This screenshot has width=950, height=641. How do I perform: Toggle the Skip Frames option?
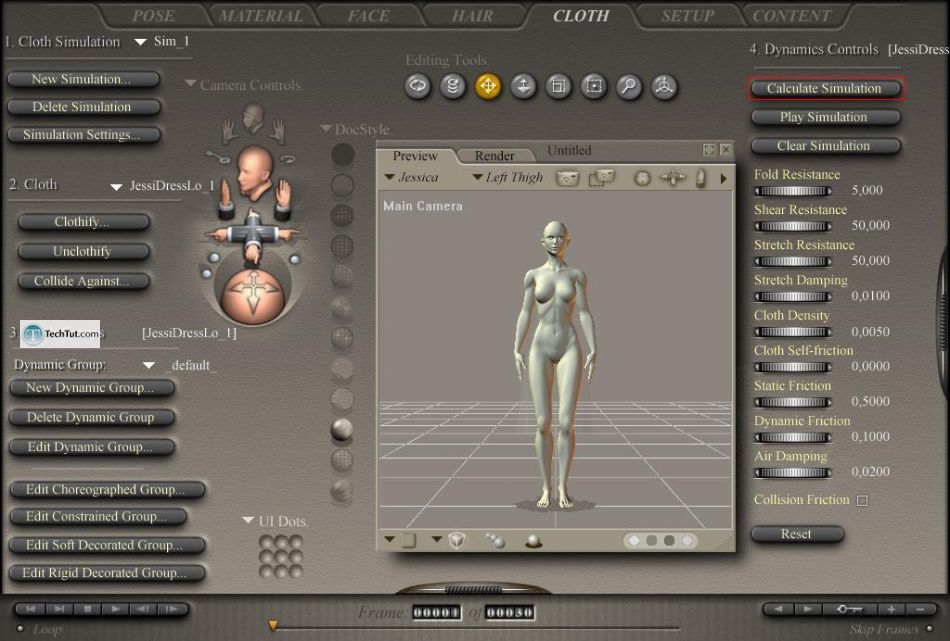tap(883, 629)
